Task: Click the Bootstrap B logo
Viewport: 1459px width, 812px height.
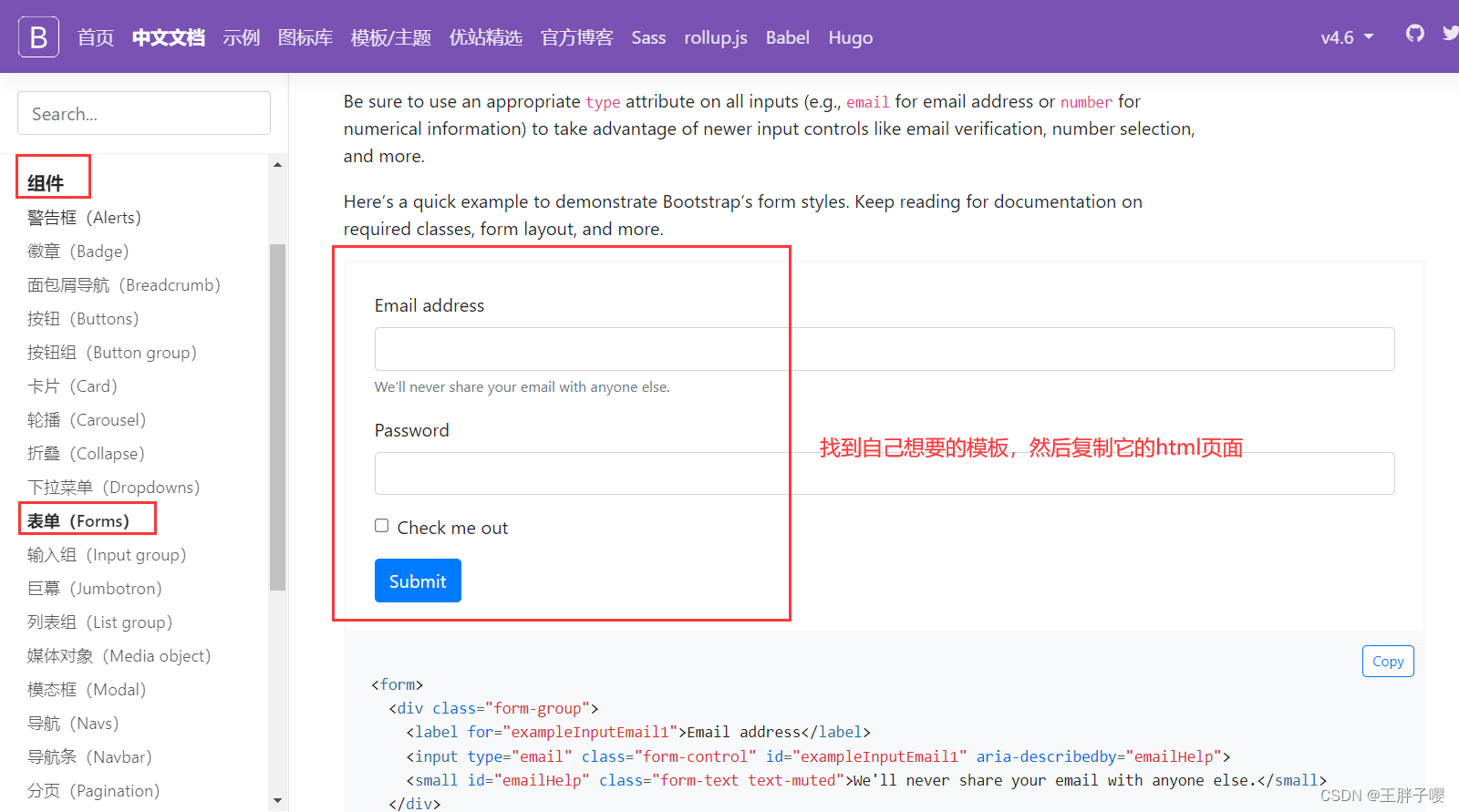Action: [x=38, y=36]
